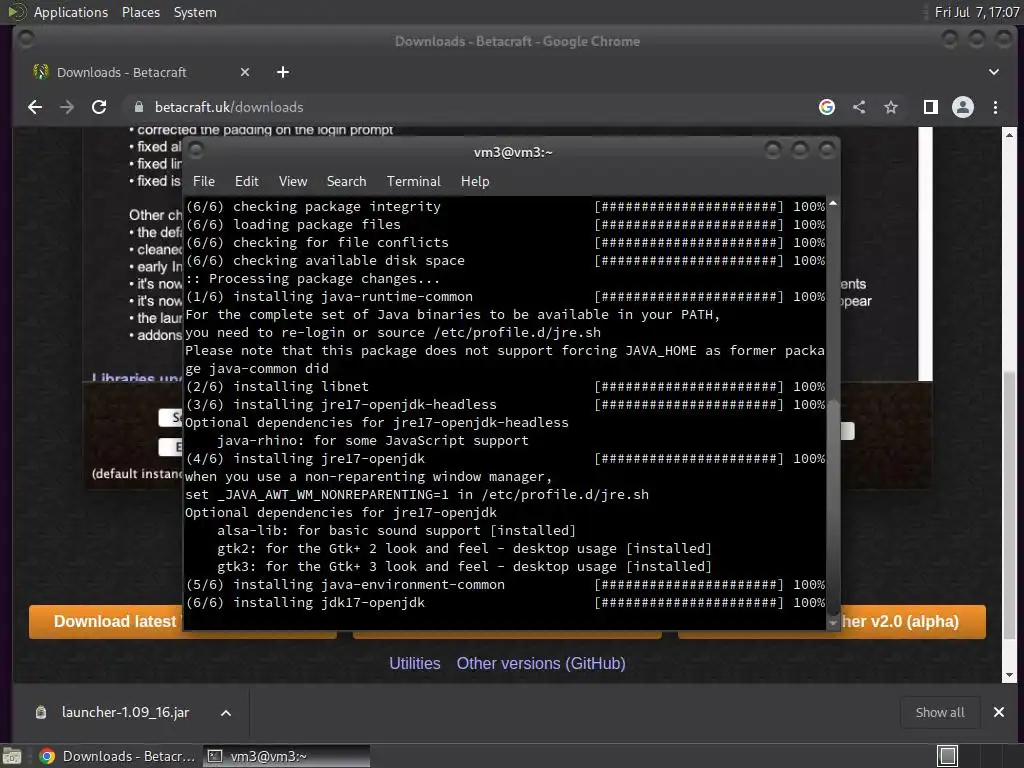Click terminal line "installing java-environment-common"
Image resolution: width=1024 pixels, height=768 pixels.
click(368, 584)
